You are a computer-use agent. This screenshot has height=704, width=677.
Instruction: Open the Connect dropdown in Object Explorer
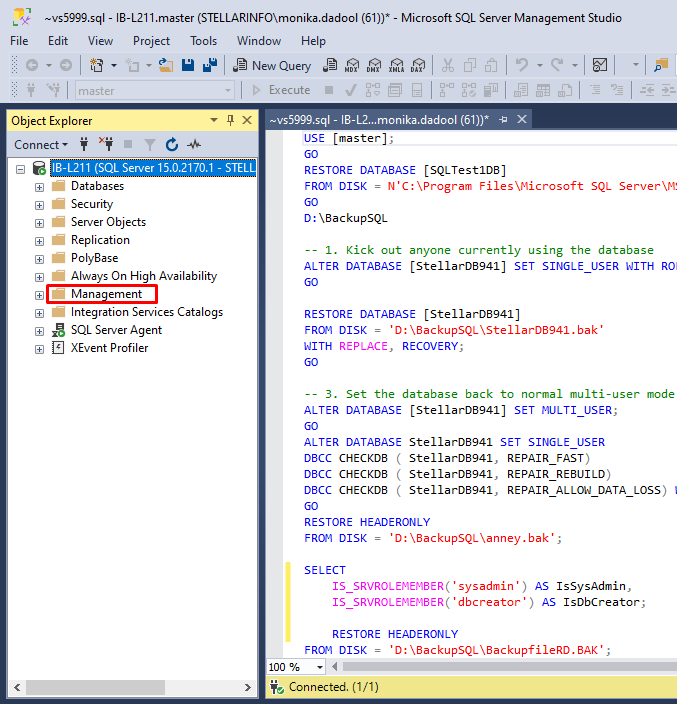tap(41, 145)
